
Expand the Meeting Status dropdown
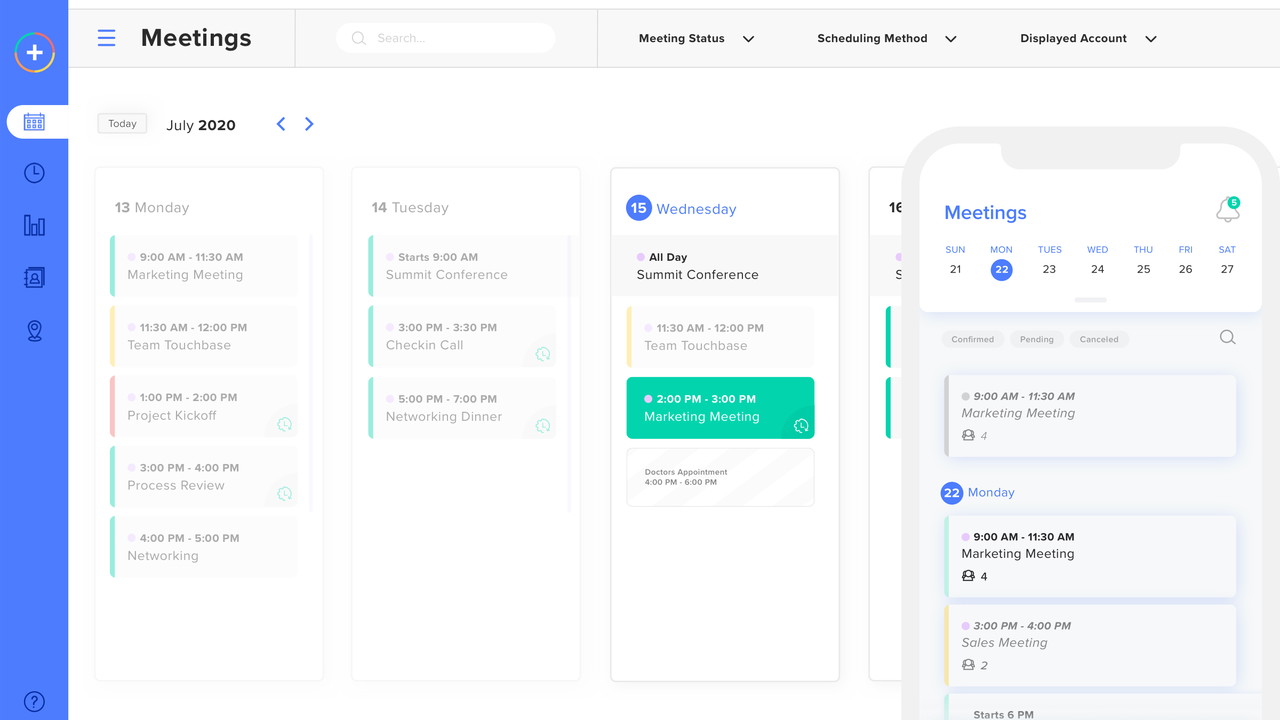(696, 38)
